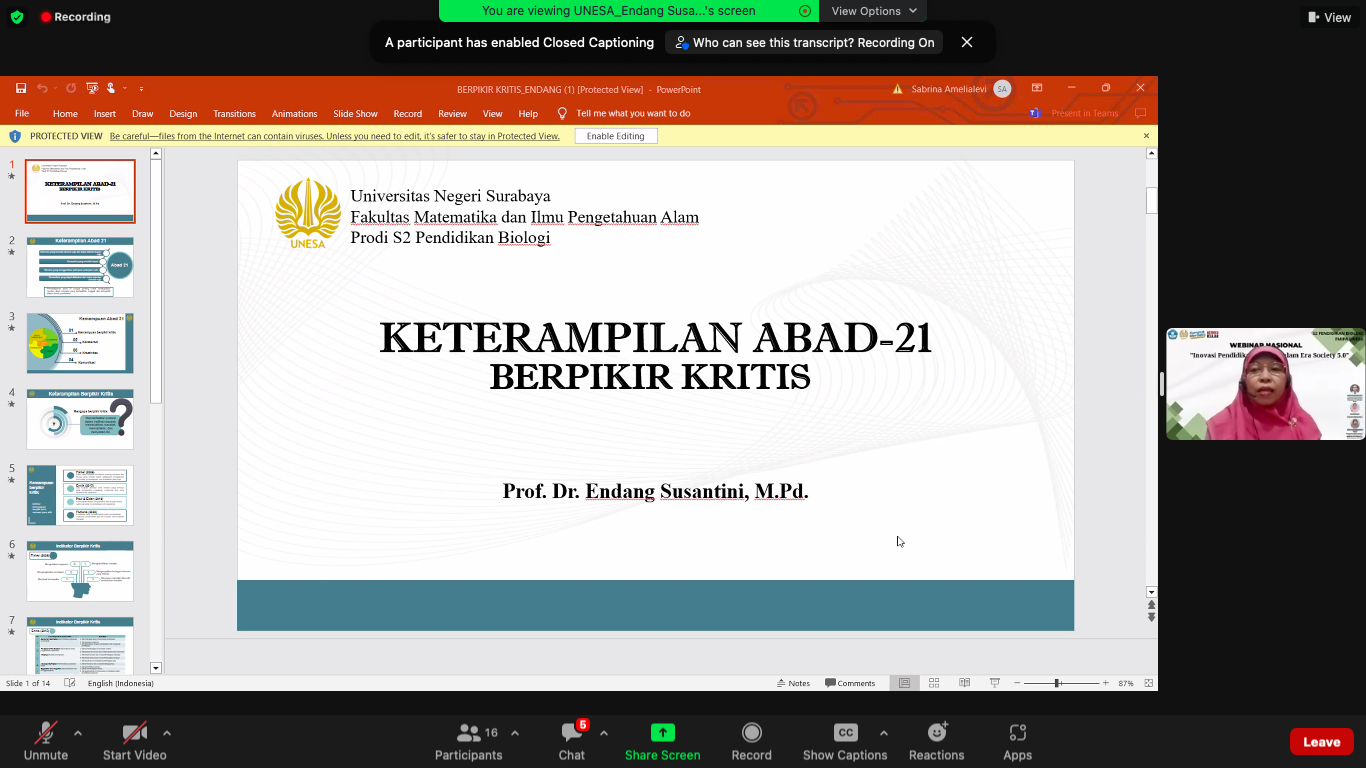Image resolution: width=1366 pixels, height=768 pixels.
Task: Expand video options arrow beside Start Video
Action: [x=167, y=733]
